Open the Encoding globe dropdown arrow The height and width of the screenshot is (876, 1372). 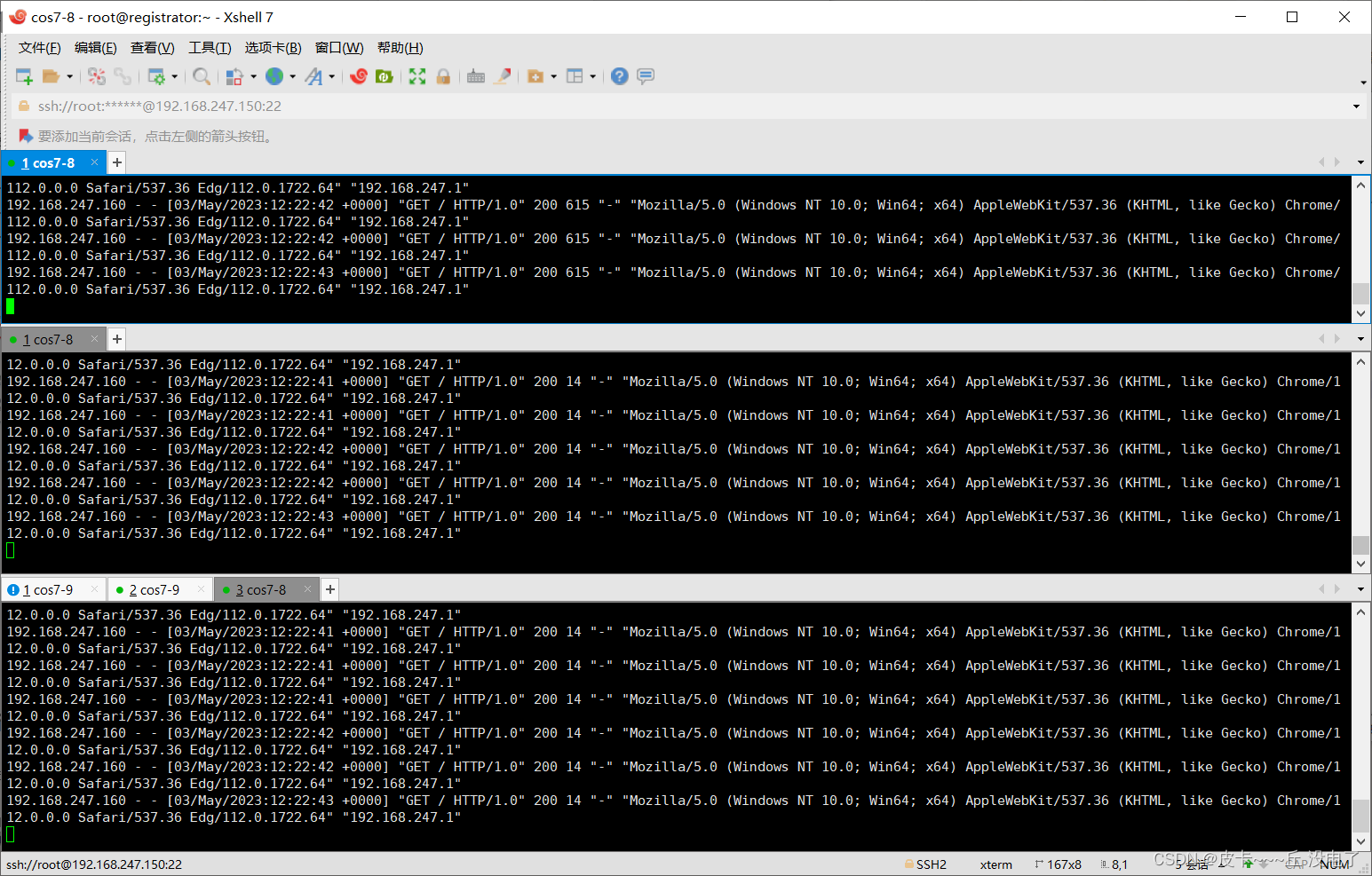click(292, 76)
